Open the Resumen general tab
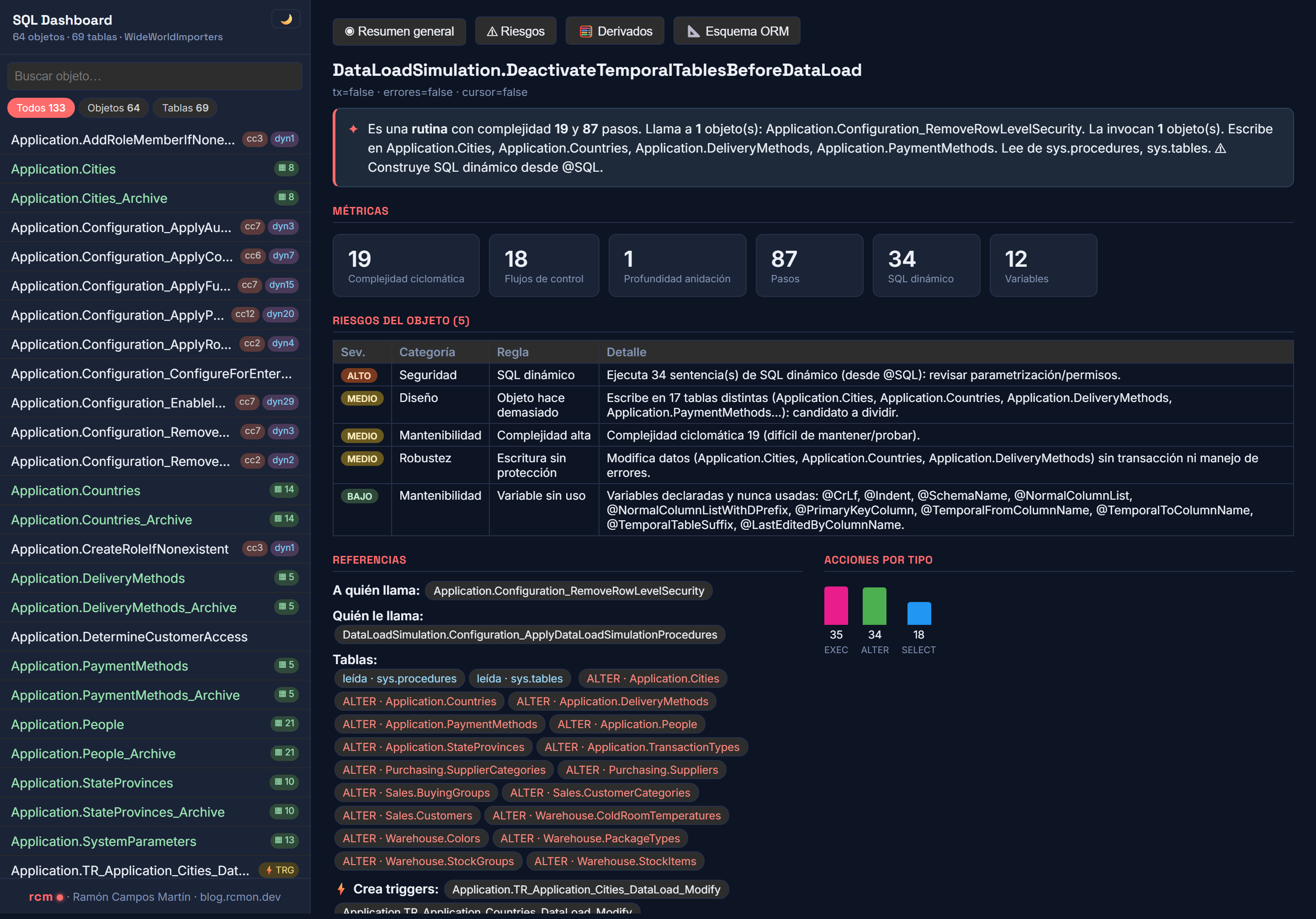Screen dimensions: 1316x919 (x=399, y=31)
